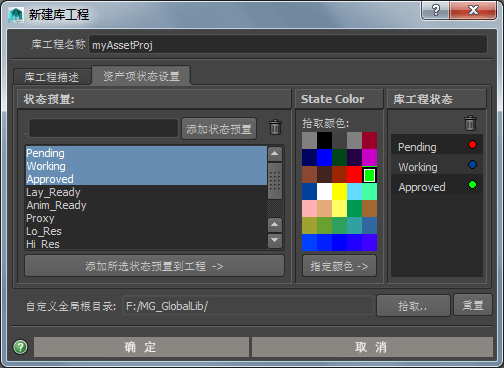Pick the teal swatch in the sixth row

tap(354, 225)
